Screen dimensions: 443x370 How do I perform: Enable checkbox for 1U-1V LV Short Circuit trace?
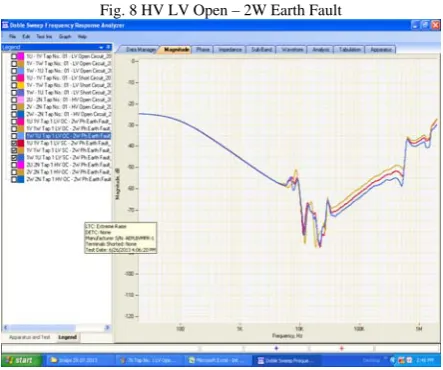14,78
